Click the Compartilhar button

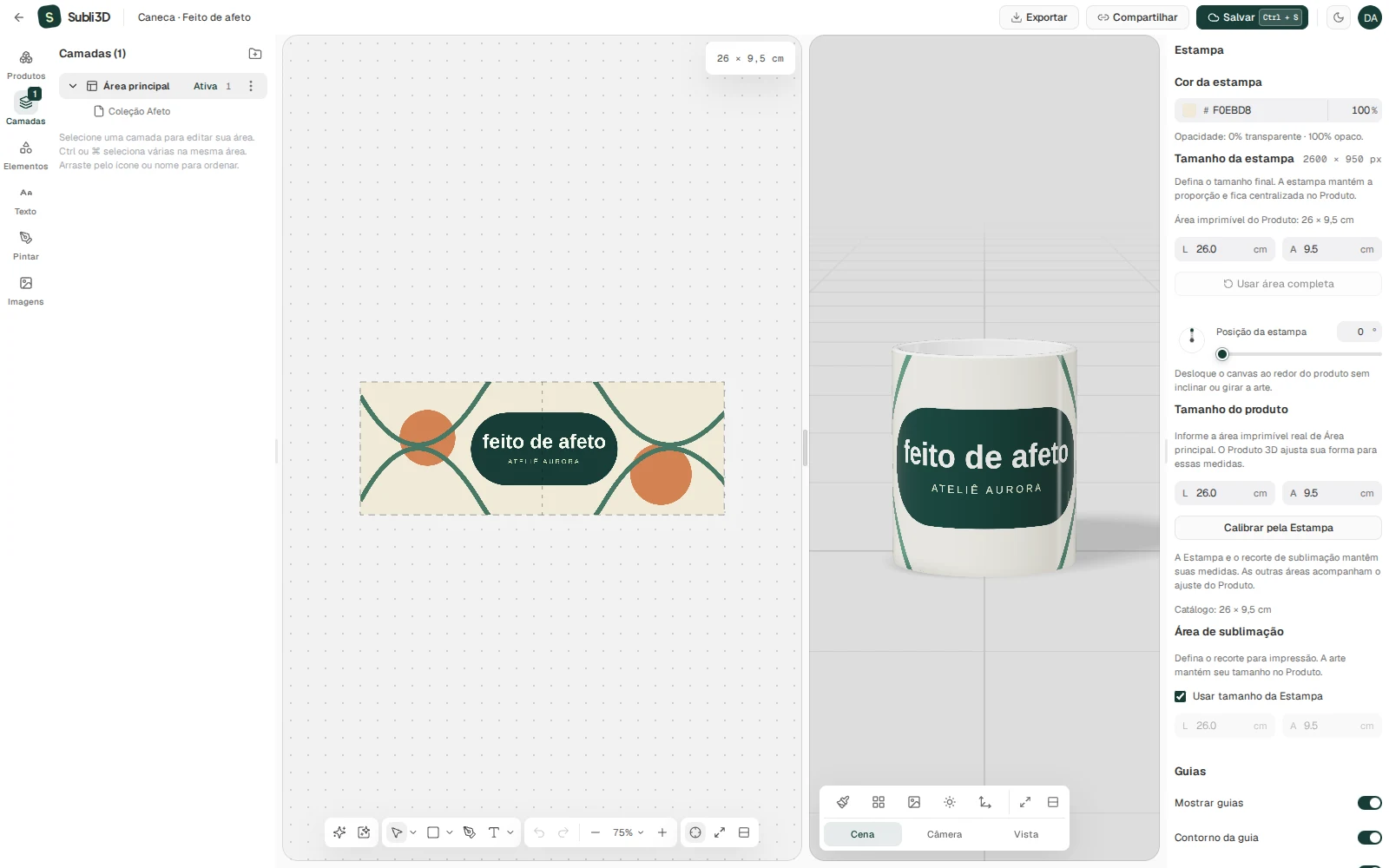tap(1137, 17)
